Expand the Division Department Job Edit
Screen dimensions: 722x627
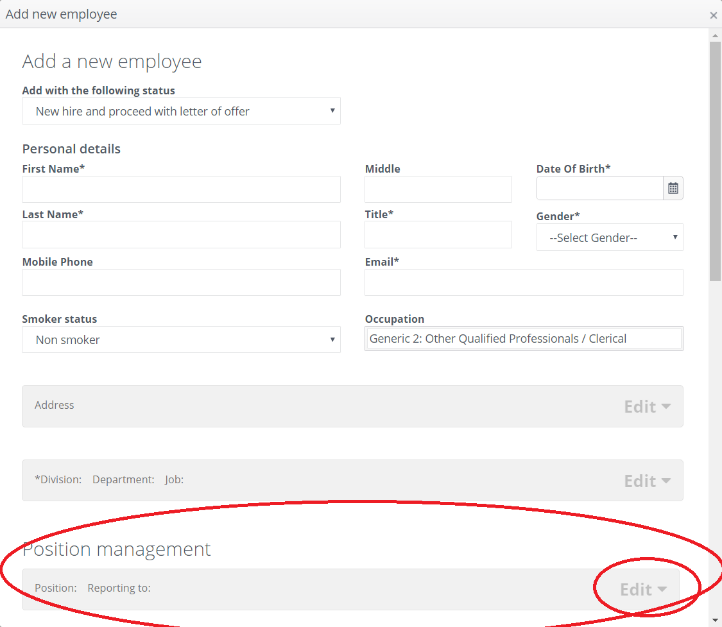(647, 481)
